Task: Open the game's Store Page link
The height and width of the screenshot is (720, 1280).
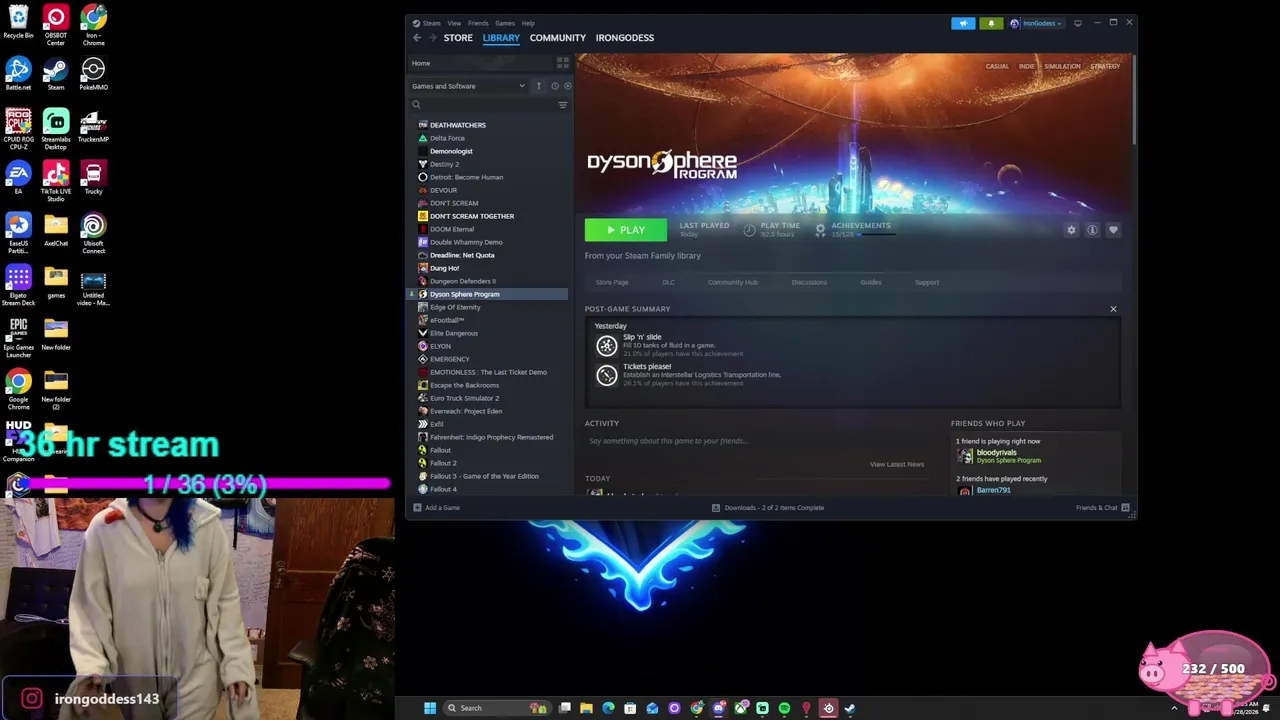Action: 612,282
